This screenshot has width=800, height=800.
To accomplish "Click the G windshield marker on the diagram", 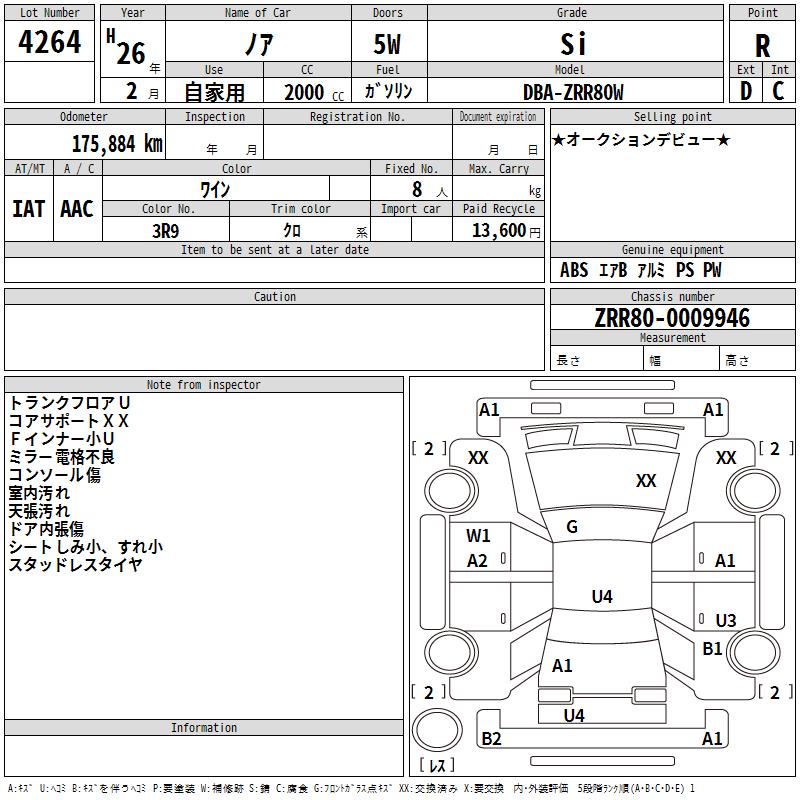I will (x=572, y=527).
